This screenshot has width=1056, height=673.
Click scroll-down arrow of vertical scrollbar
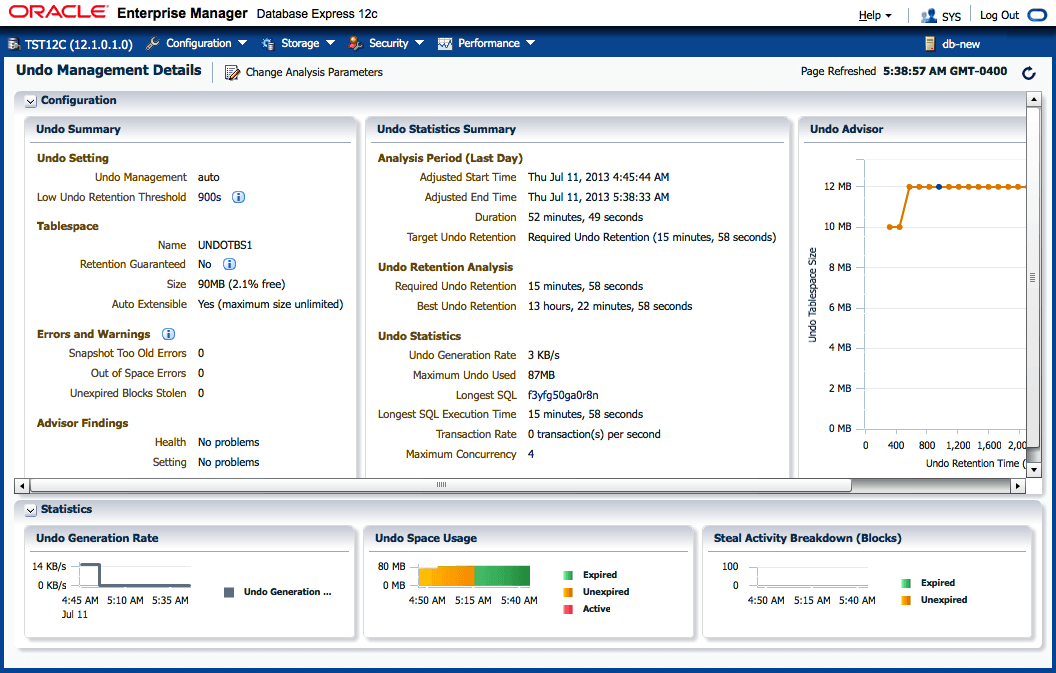coord(1034,470)
